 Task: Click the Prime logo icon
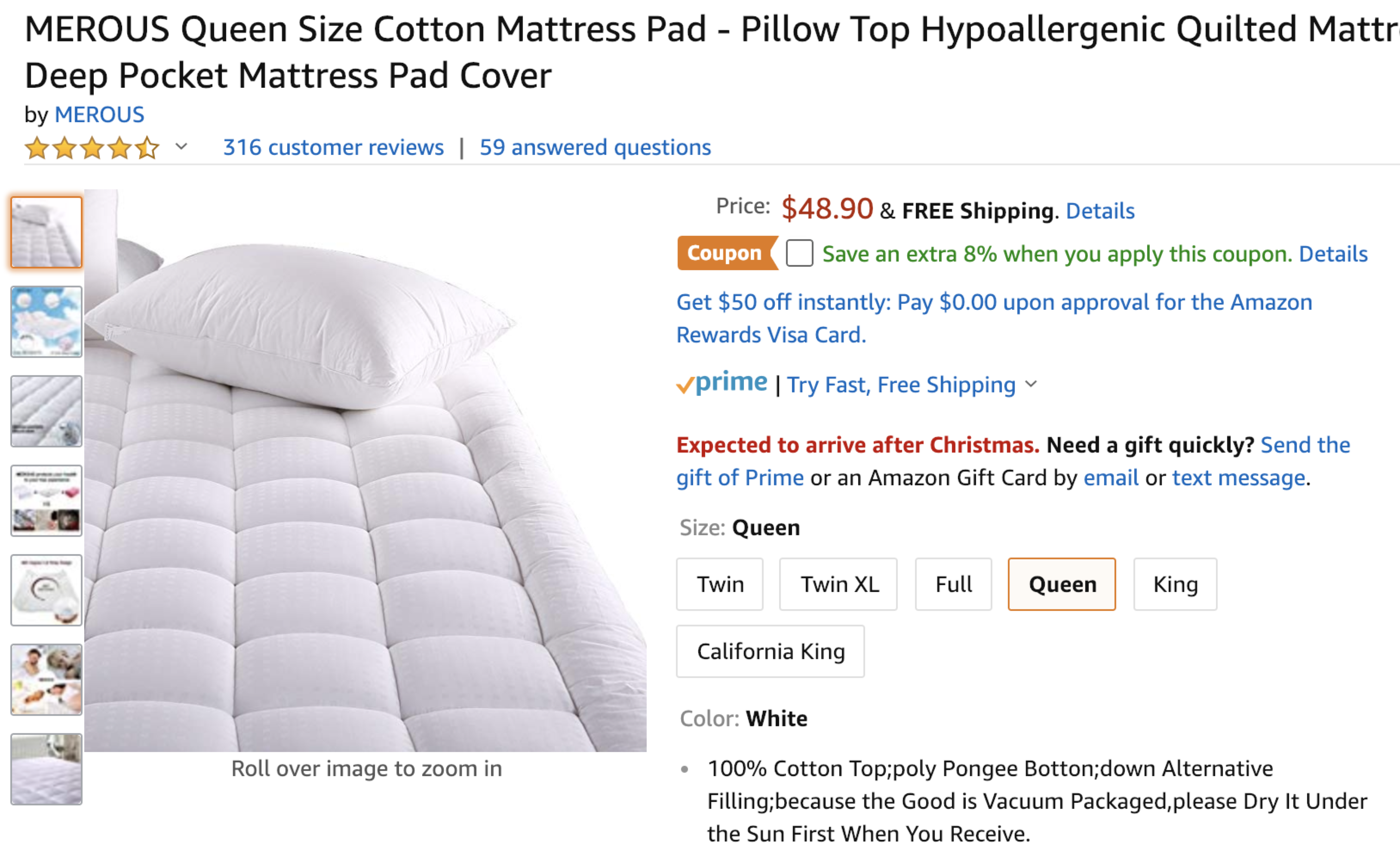coord(721,383)
